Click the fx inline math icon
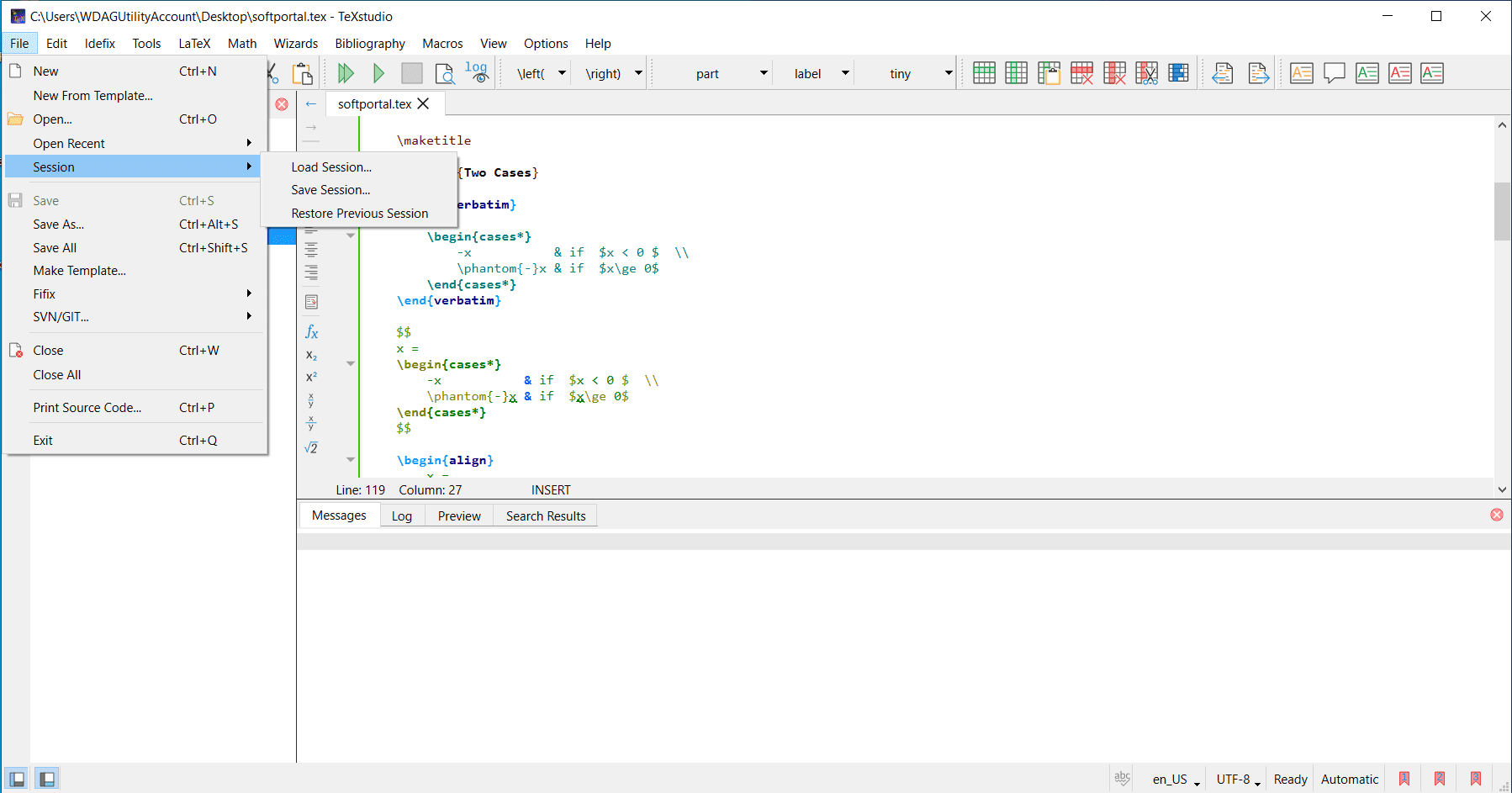This screenshot has height=793, width=1512. (311, 332)
